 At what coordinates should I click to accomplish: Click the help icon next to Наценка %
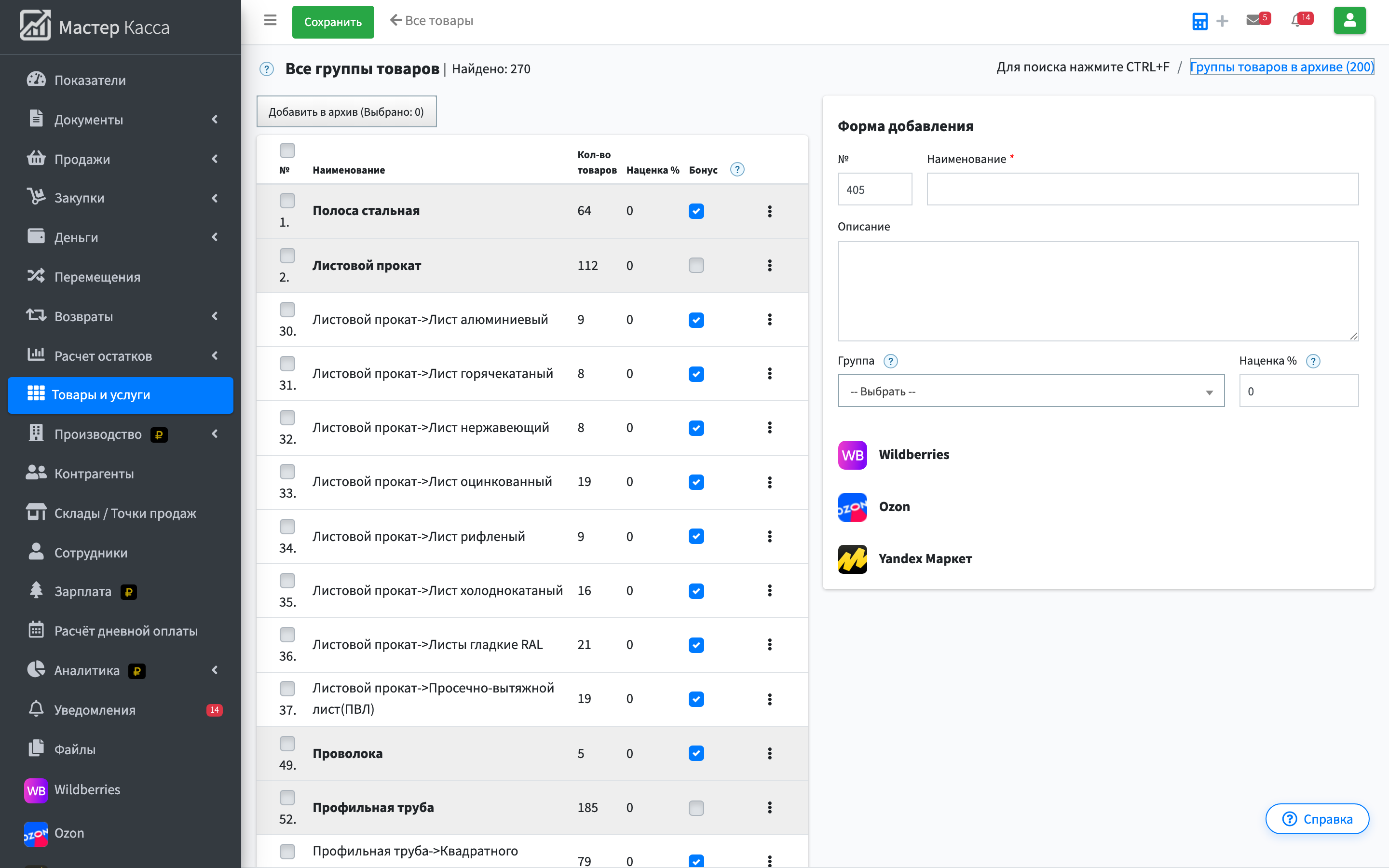pyautogui.click(x=1313, y=361)
